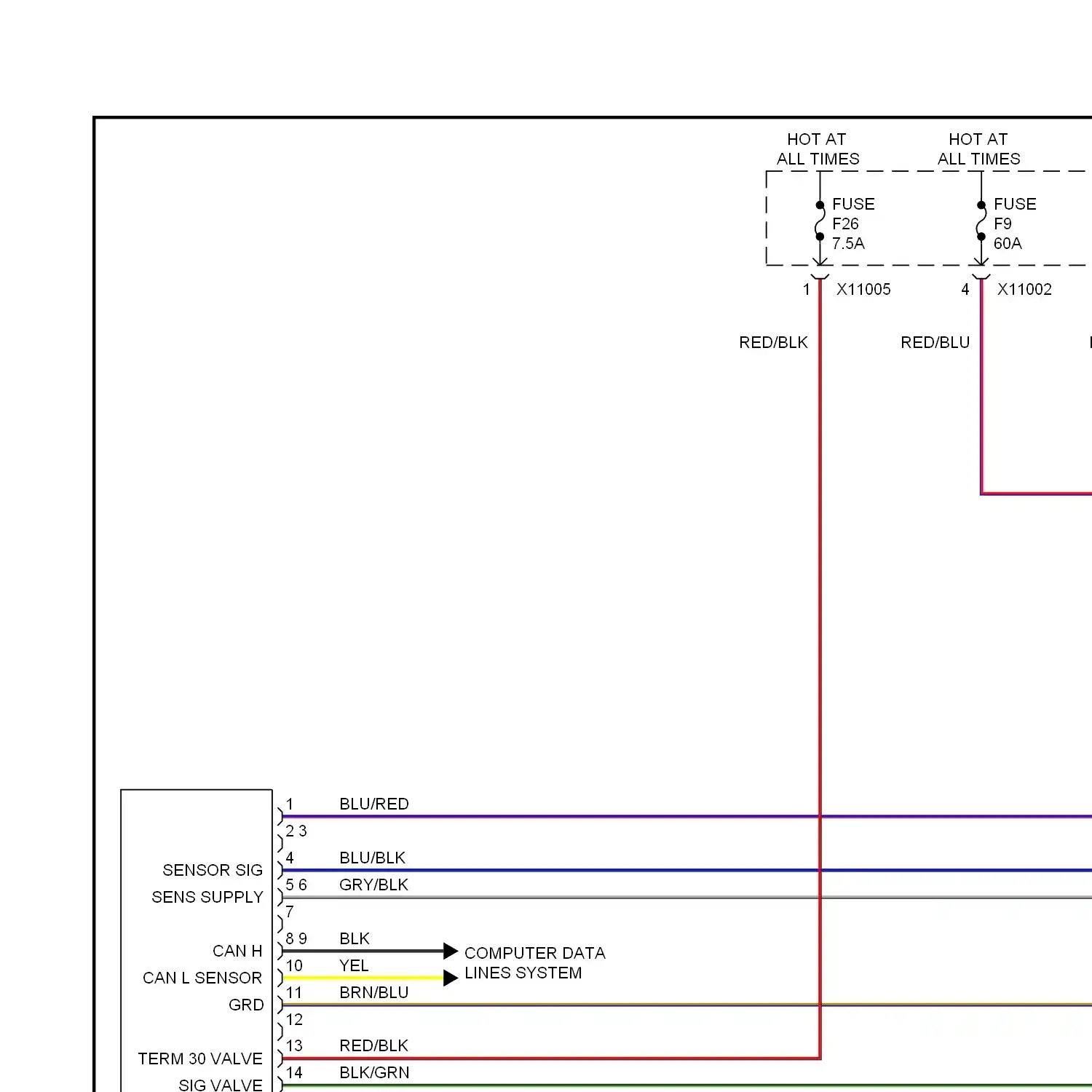Click the black arrowhead on the BLK wire
This screenshot has height=1092, width=1092.
coord(451,951)
